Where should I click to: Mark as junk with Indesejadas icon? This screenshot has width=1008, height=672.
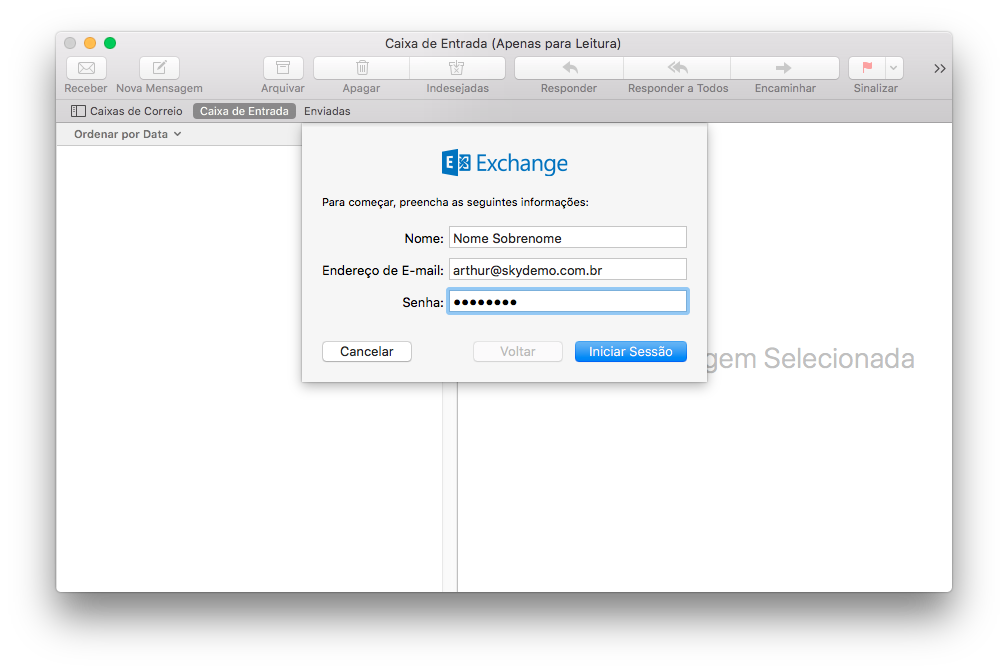[x=457, y=68]
